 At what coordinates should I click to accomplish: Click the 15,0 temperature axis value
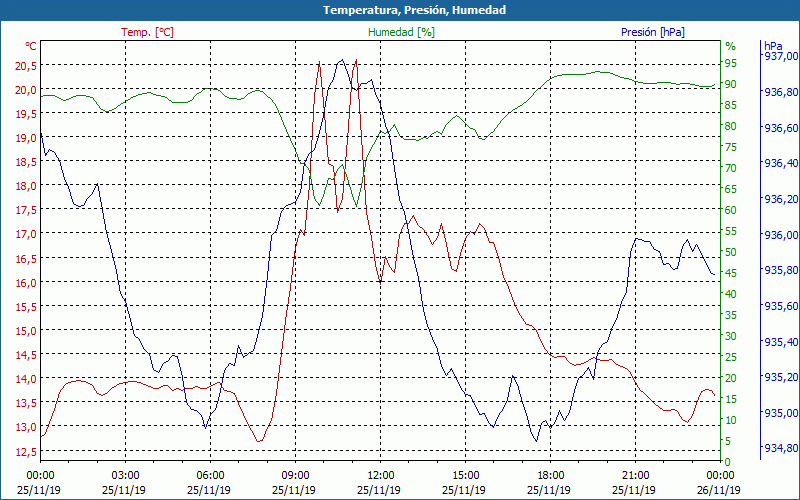pyautogui.click(x=27, y=331)
